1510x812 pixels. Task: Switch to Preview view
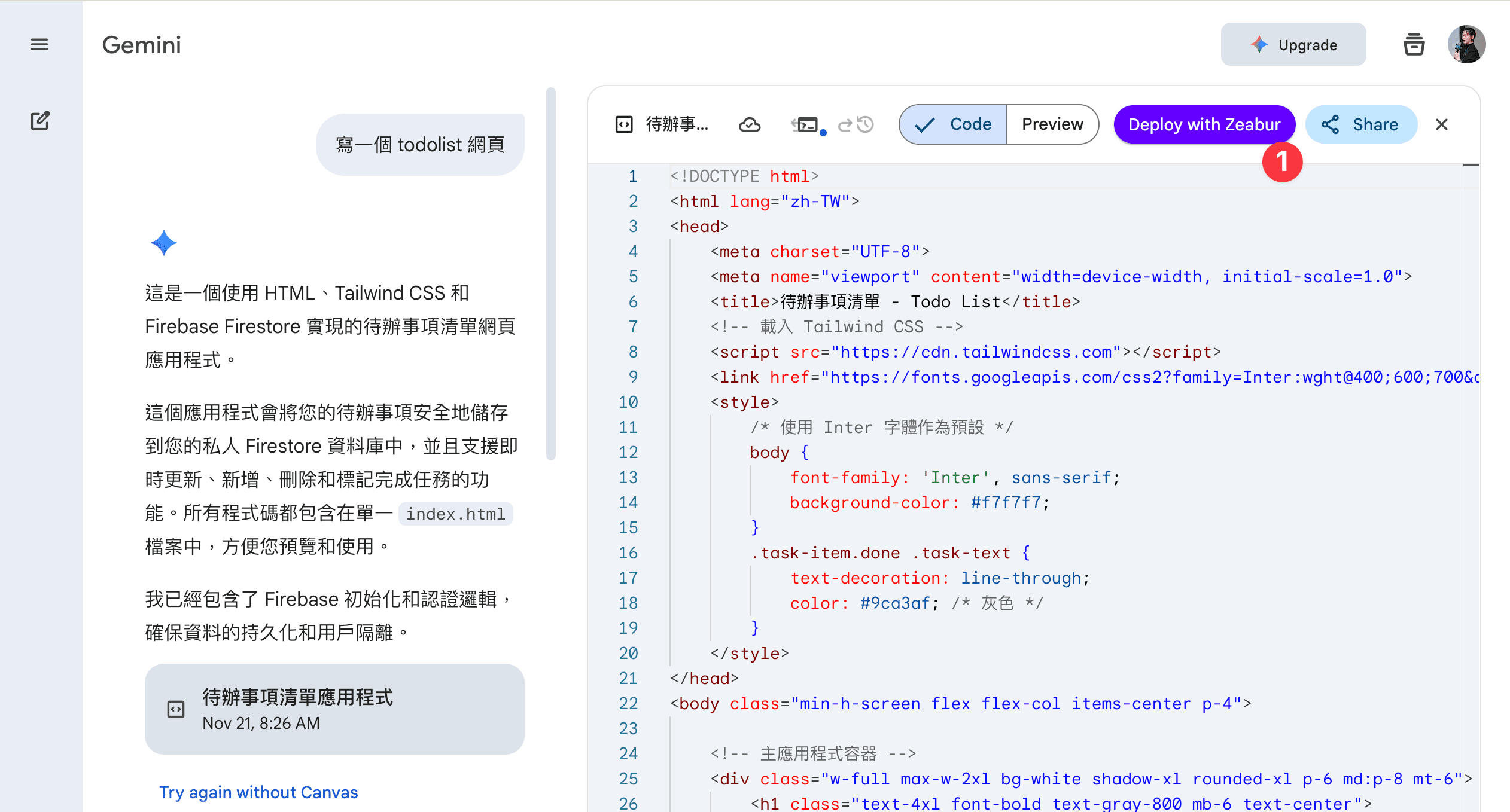click(1052, 124)
